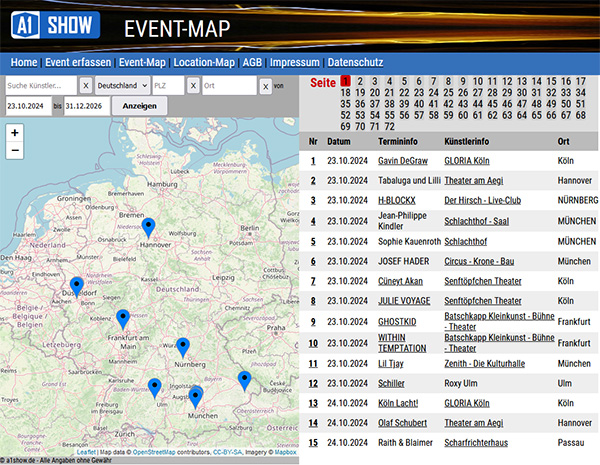Click the start date field 23.10.2024
The image size is (600, 465).
[x=29, y=106]
